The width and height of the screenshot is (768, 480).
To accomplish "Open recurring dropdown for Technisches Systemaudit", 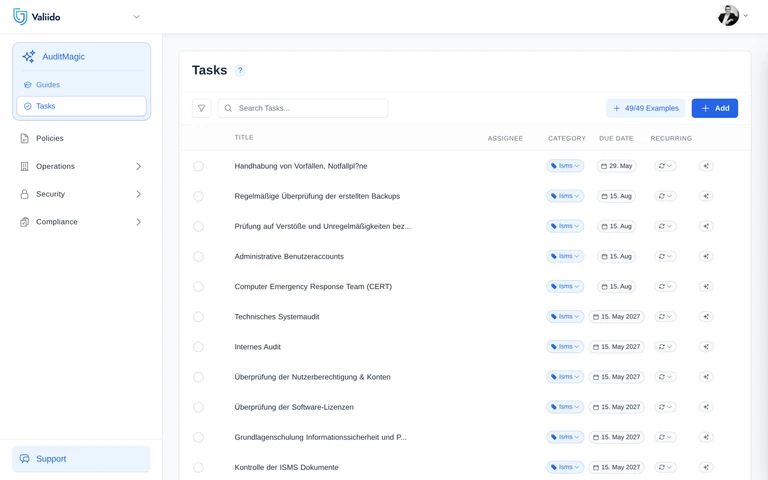I will (x=665, y=317).
